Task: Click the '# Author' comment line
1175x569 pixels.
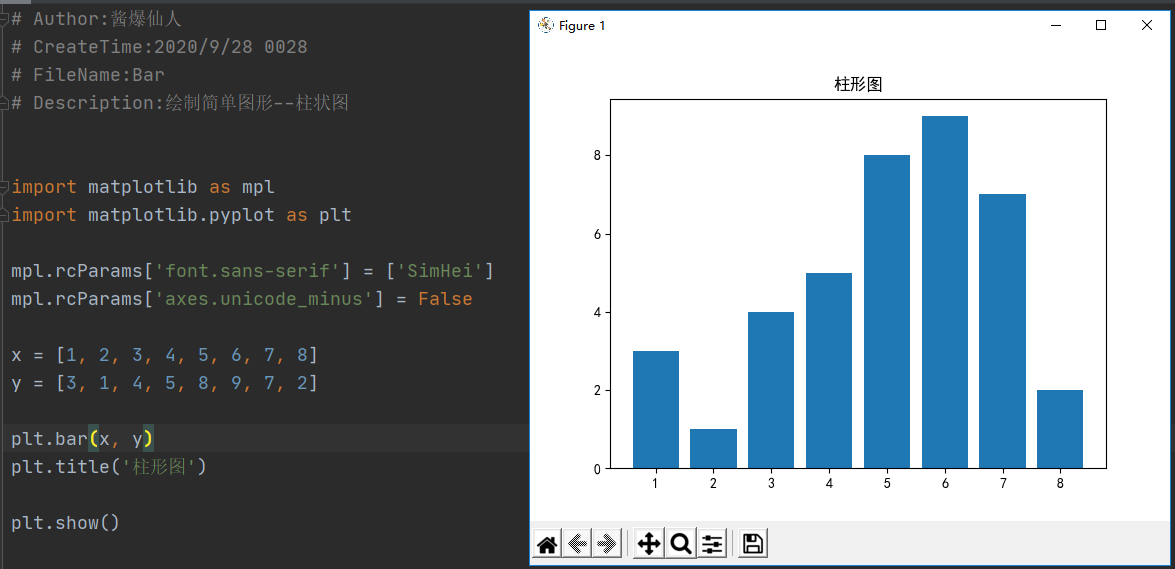Action: [x=97, y=19]
